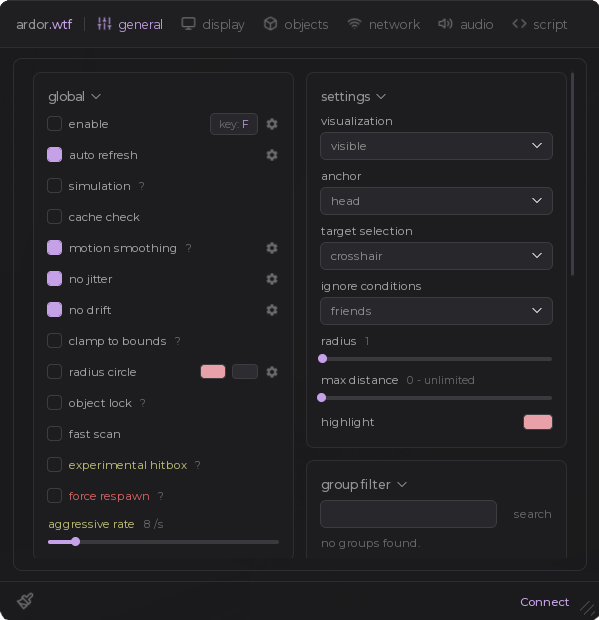This screenshot has height=620, width=599.
Task: Click the 'no groups found.' text
Action: pos(370,543)
